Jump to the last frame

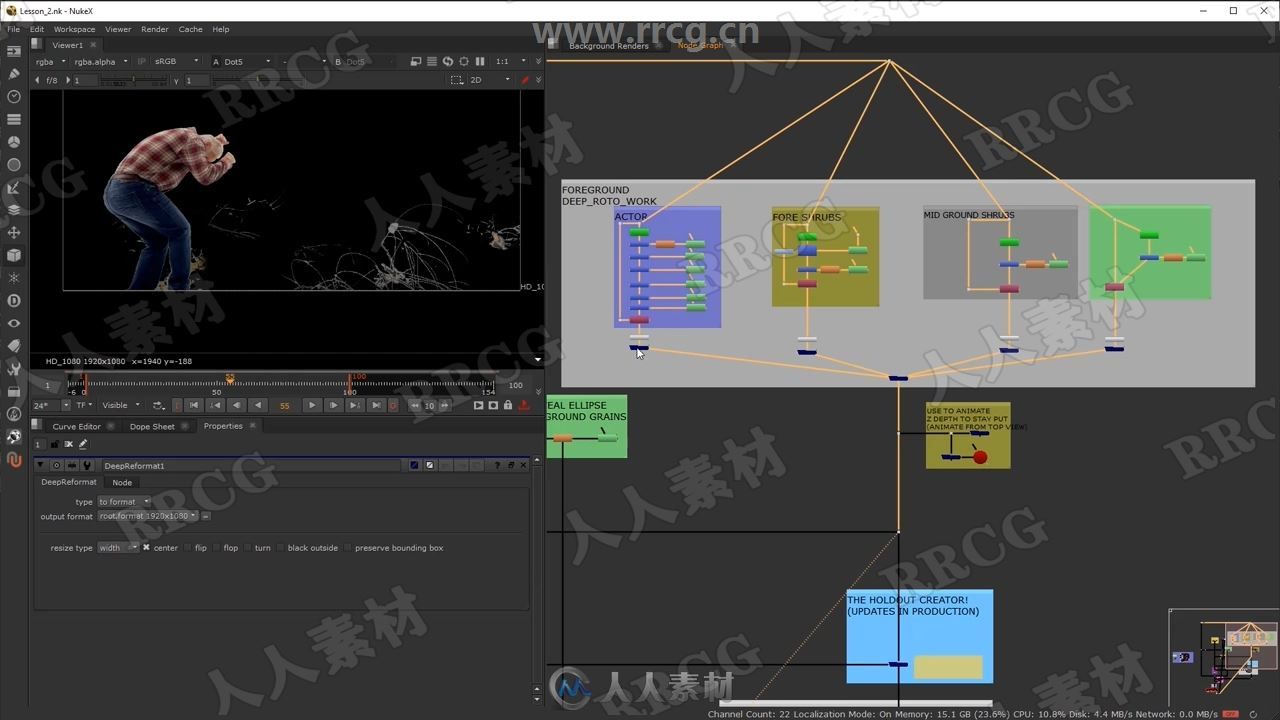(x=375, y=405)
